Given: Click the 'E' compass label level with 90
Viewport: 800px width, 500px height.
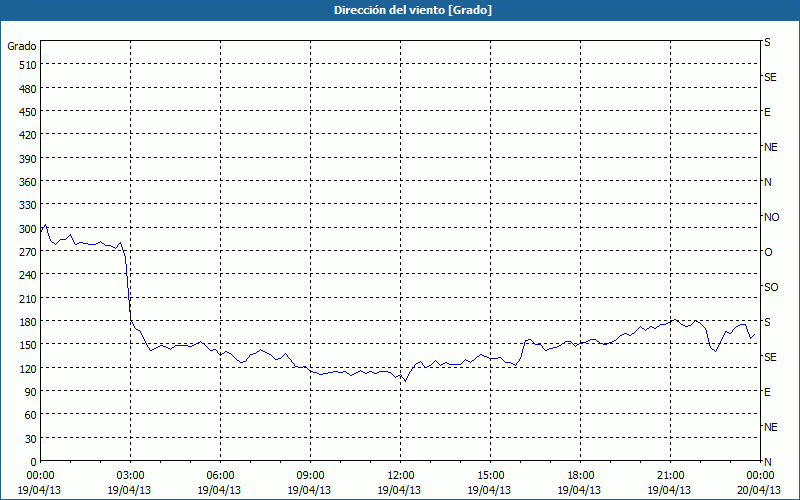Looking at the screenshot, I should tap(767, 392).
